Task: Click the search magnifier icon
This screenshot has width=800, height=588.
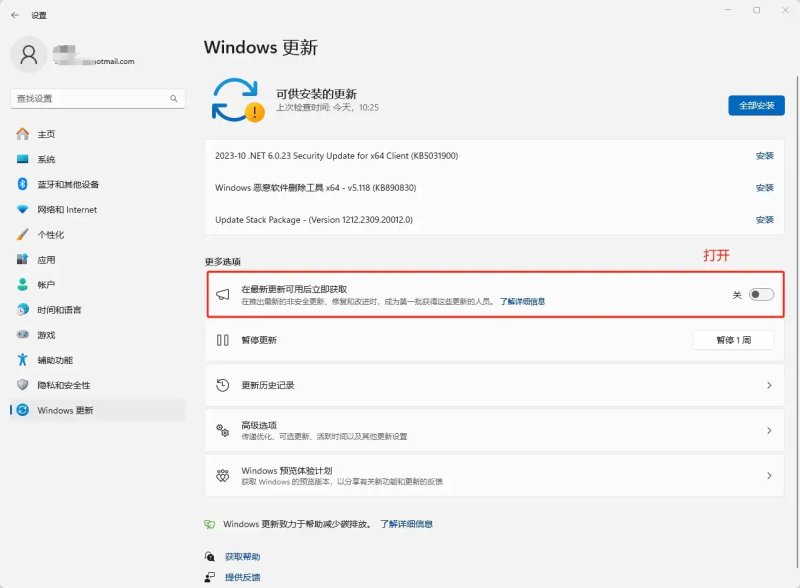Action: (x=174, y=99)
